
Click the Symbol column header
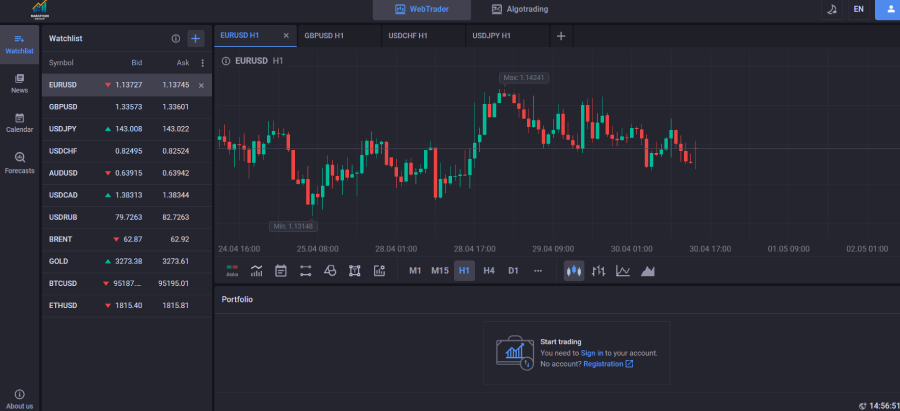pos(61,63)
